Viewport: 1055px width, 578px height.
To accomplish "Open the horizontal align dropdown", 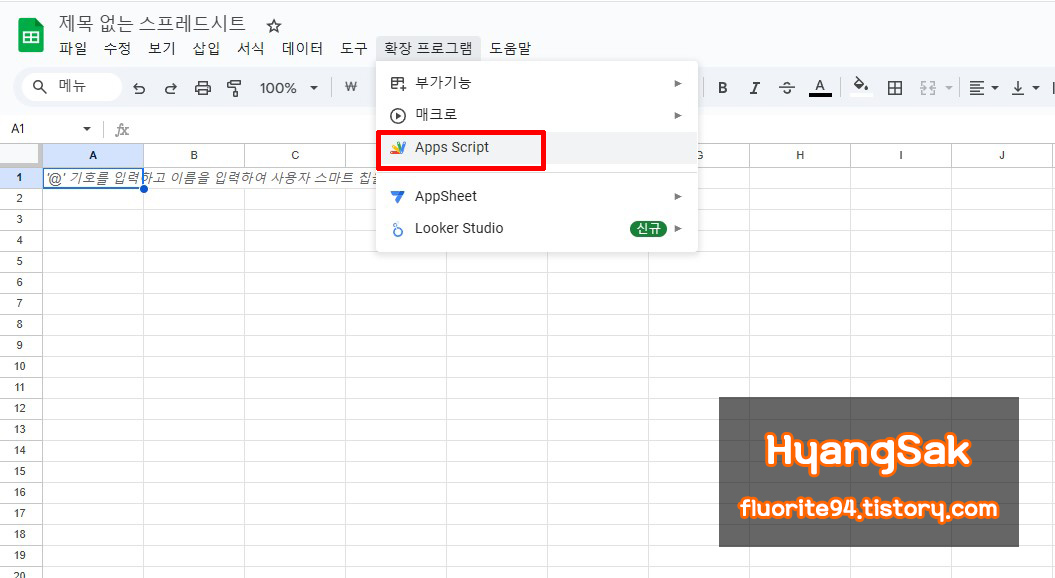I will (983, 87).
